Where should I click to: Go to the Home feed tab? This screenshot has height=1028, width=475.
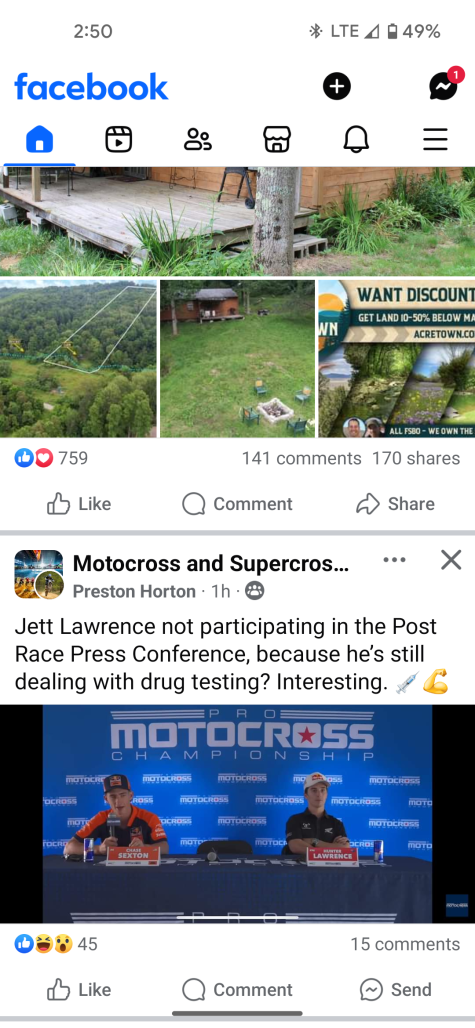(39, 139)
